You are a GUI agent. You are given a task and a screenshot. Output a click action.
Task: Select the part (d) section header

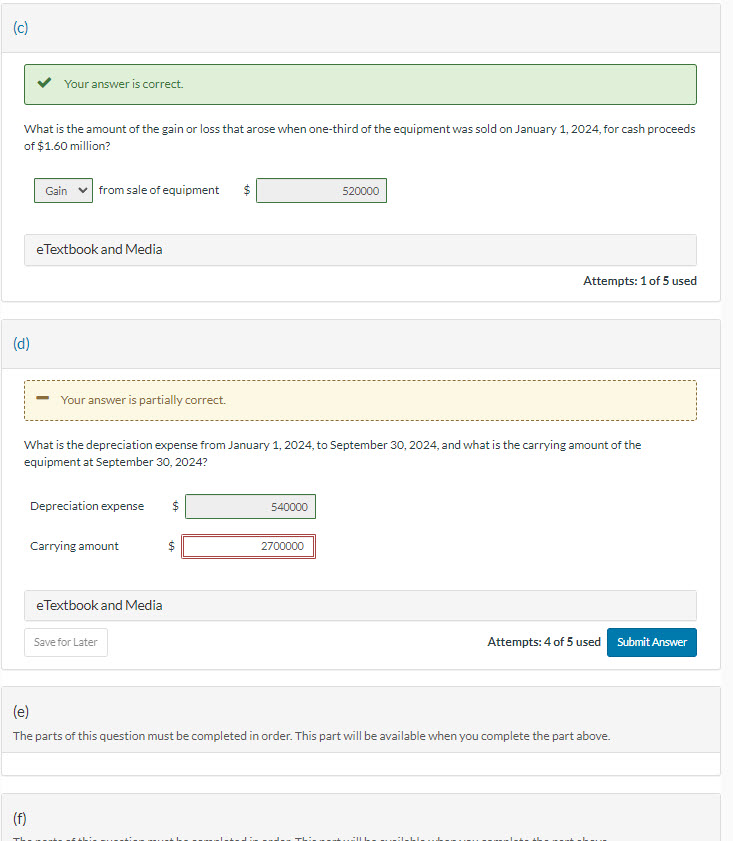click(21, 344)
